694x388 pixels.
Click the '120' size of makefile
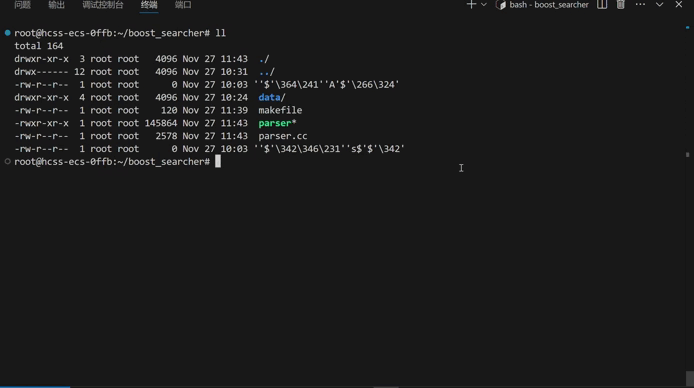(x=169, y=110)
